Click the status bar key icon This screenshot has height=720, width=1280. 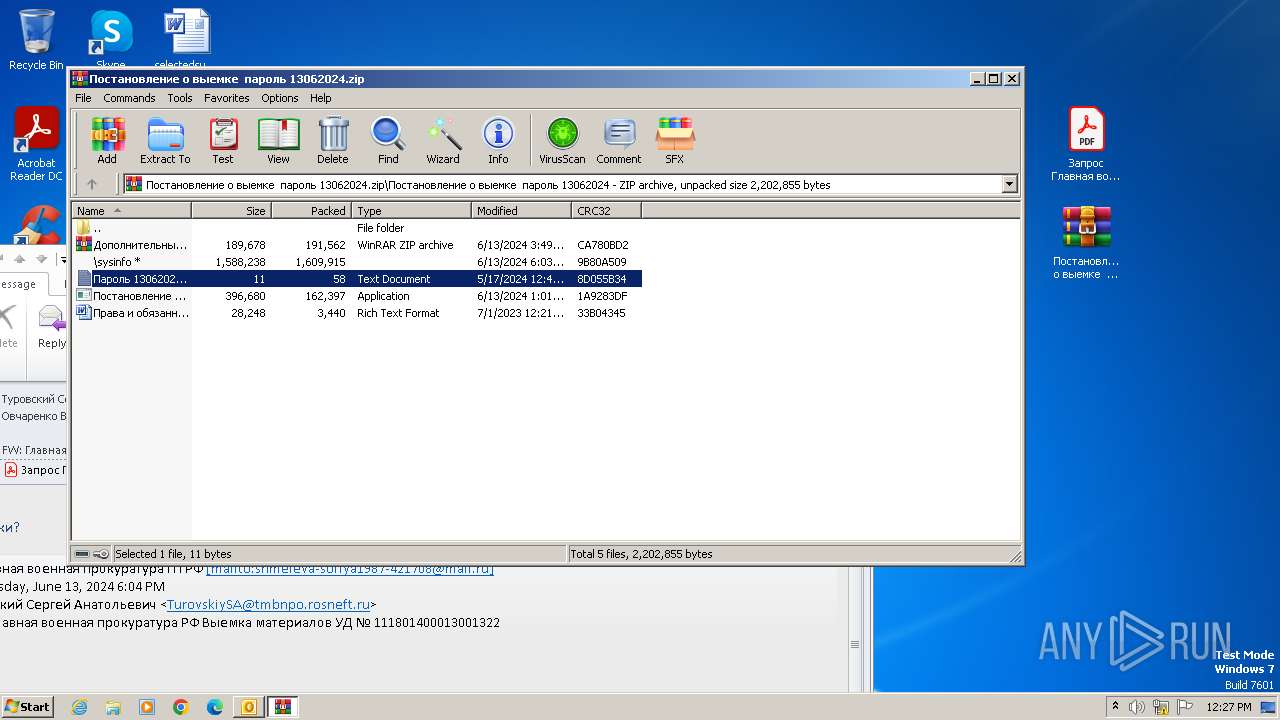[x=101, y=554]
